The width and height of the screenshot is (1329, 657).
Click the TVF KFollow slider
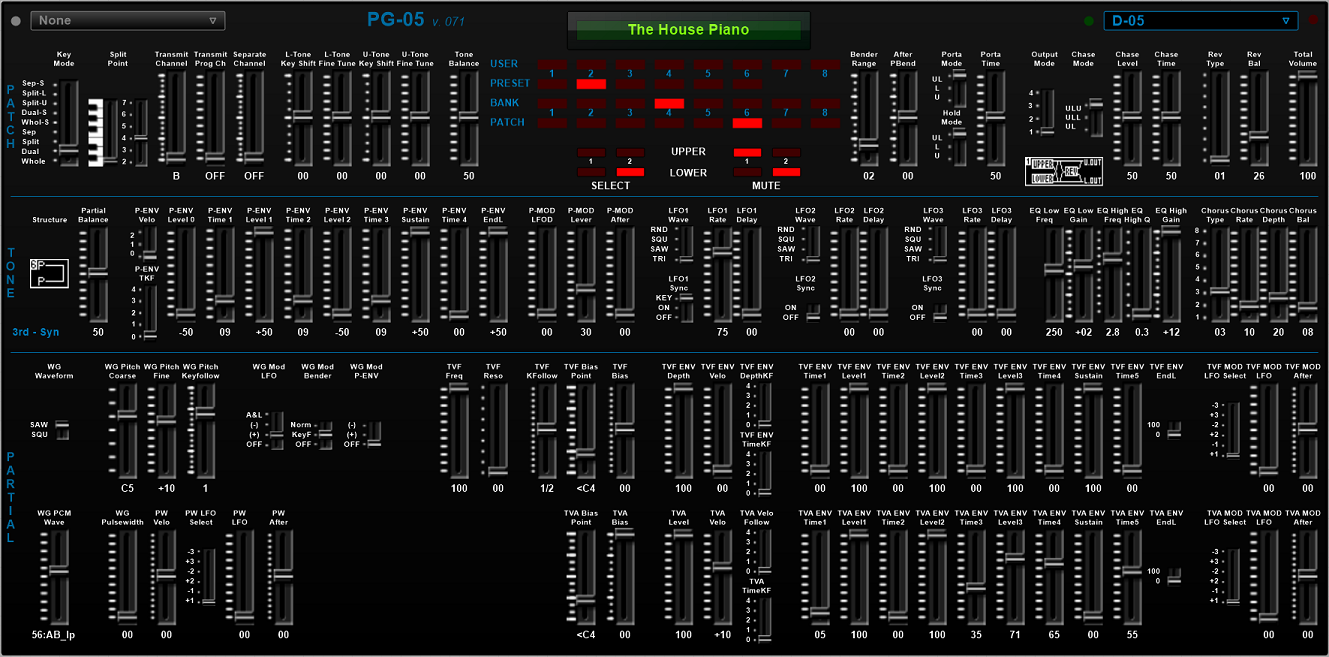point(546,430)
